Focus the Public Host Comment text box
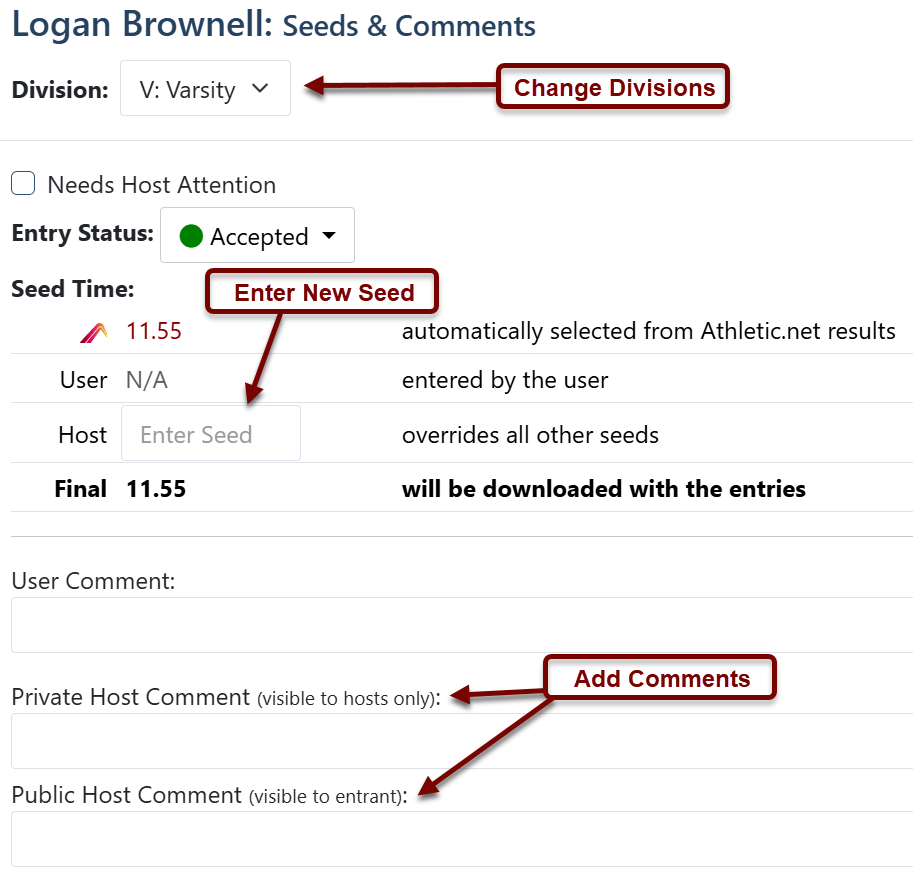This screenshot has height=873, width=913. pos(462,839)
